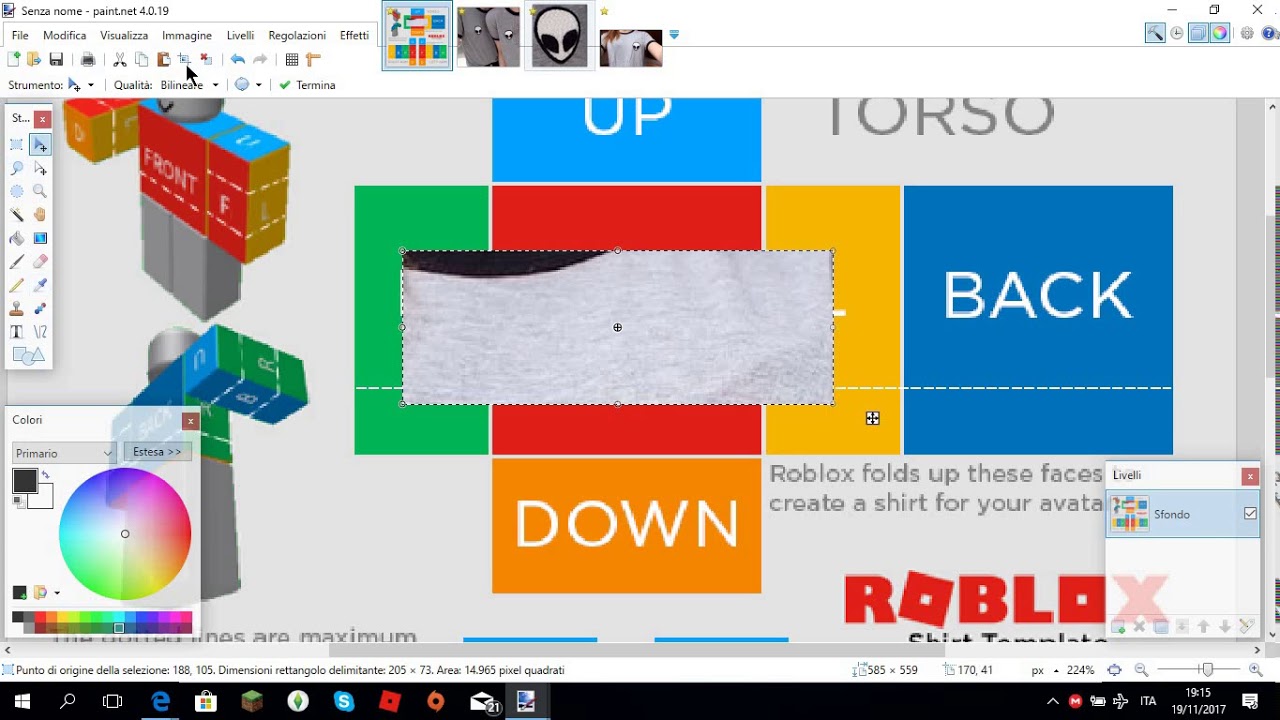Open the Modifica menu
1280x720 pixels.
tap(65, 35)
